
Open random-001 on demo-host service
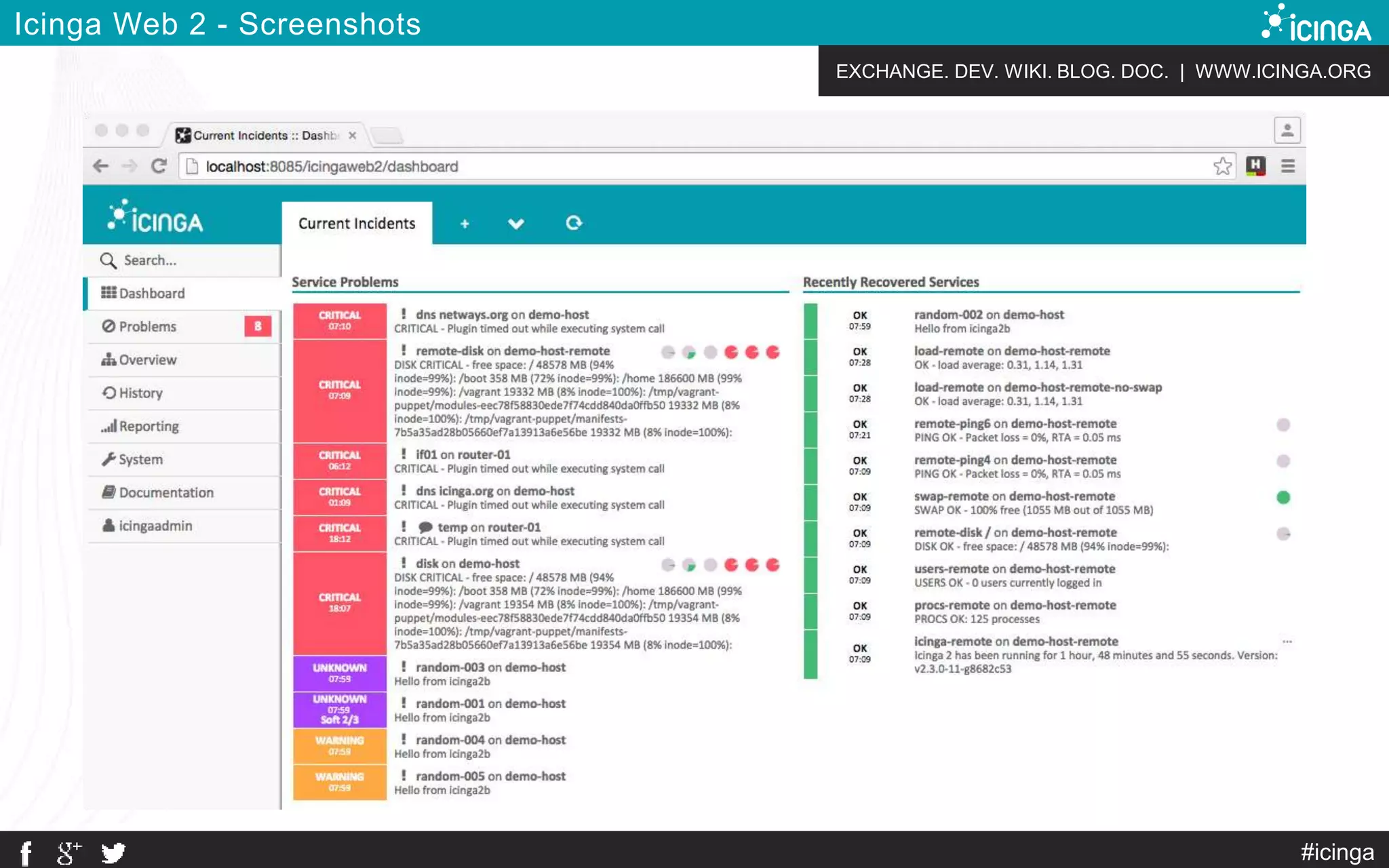pos(490,704)
